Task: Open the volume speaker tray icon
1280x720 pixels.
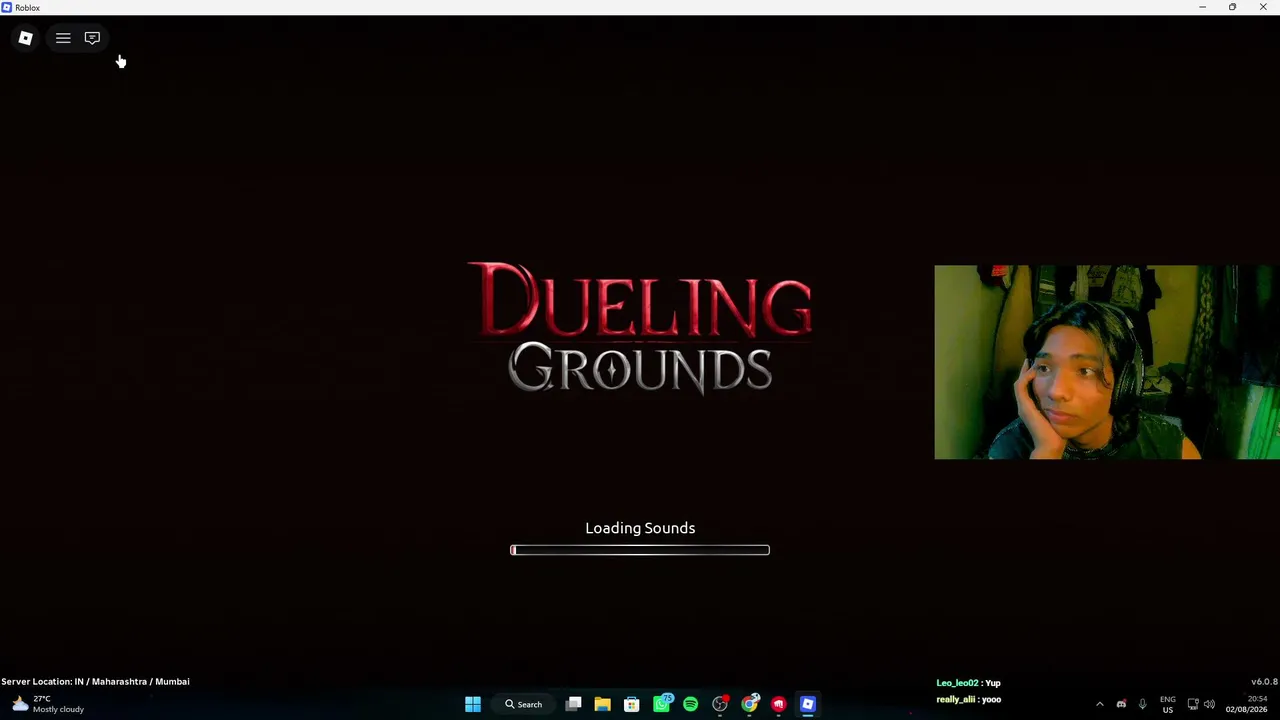Action: (1210, 704)
